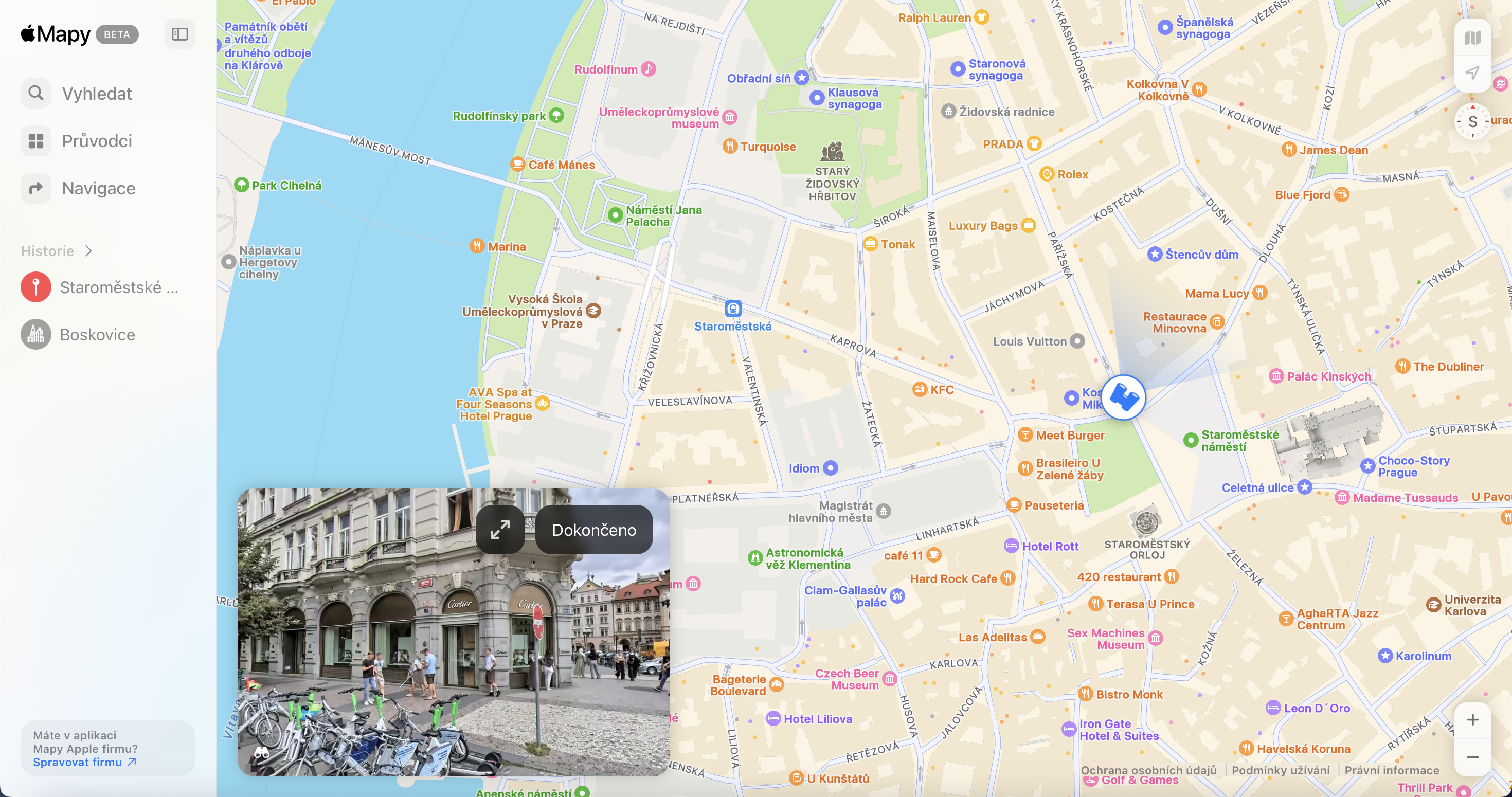
Task: Select the Navigace arrow icon
Action: [36, 188]
